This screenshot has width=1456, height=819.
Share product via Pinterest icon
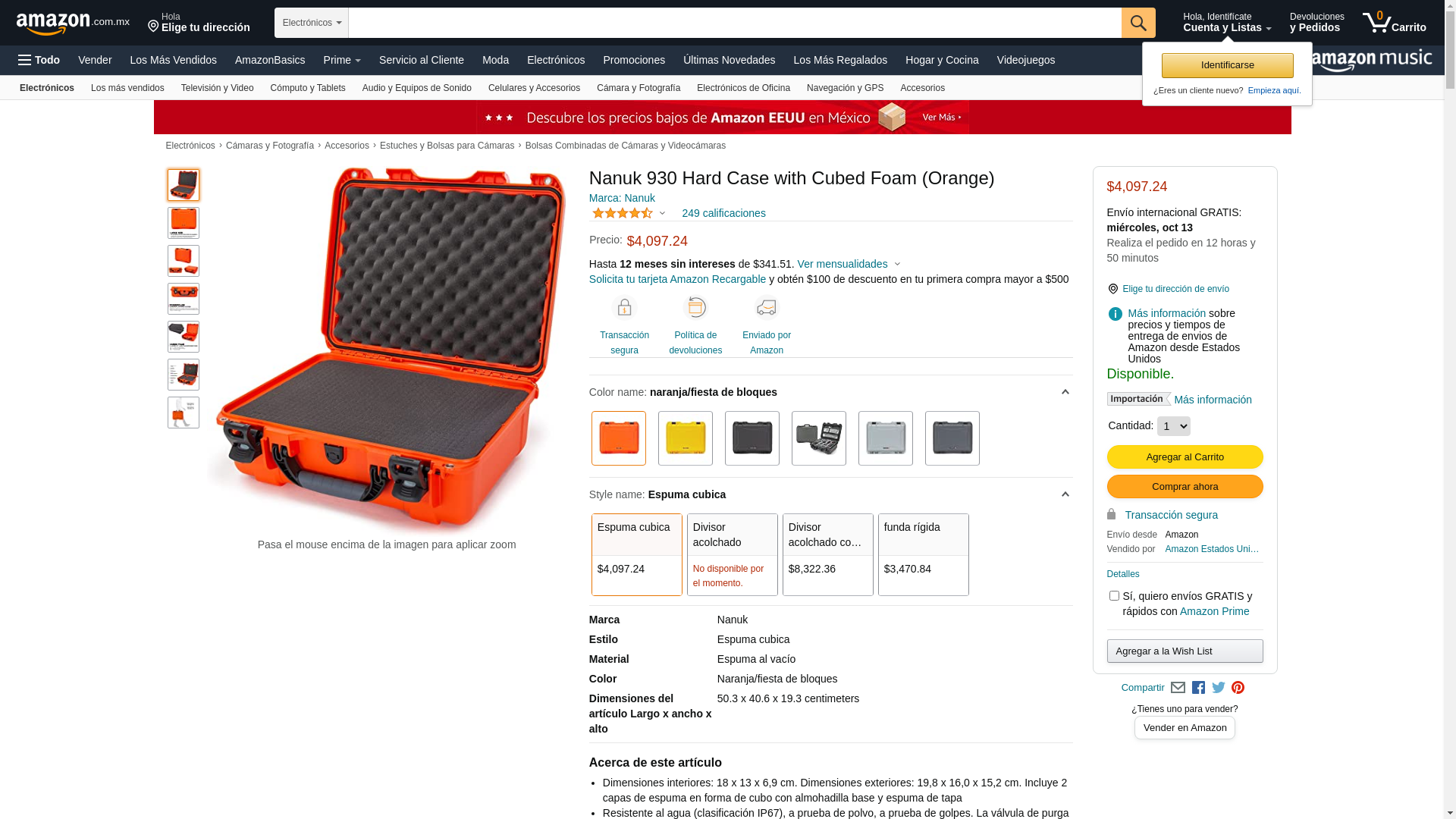tap(1238, 688)
